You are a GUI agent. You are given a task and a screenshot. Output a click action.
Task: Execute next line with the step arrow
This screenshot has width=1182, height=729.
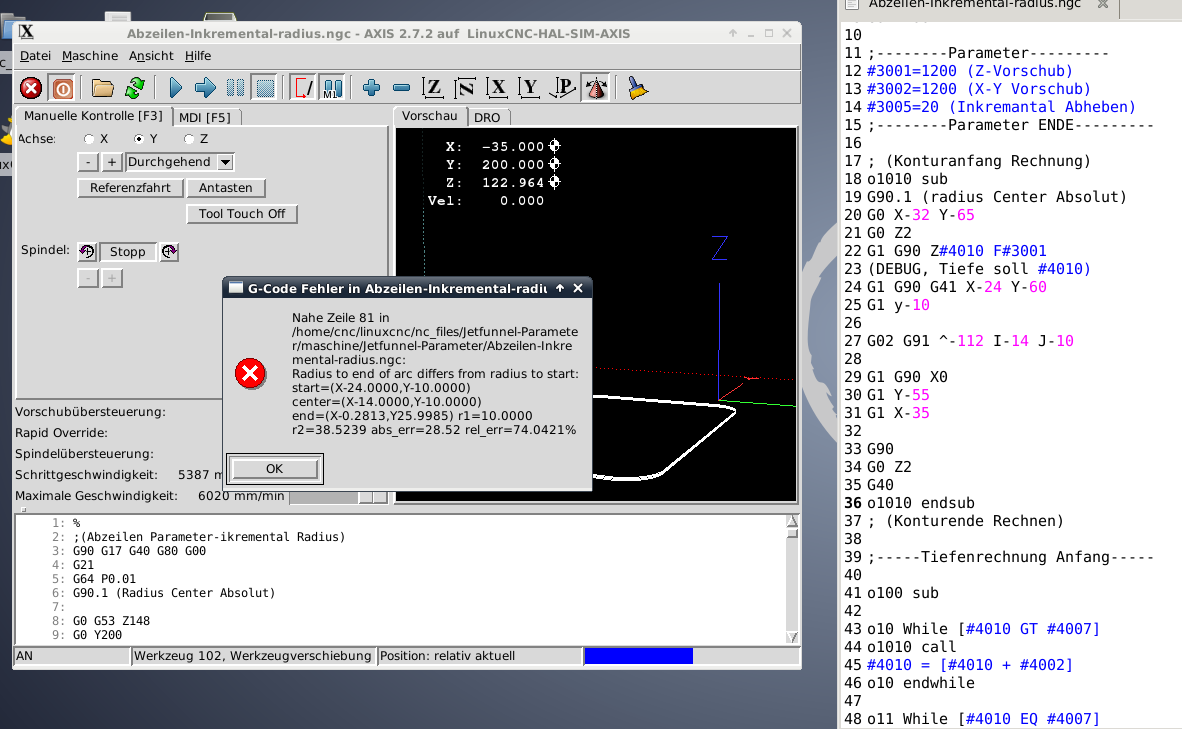[x=205, y=88]
